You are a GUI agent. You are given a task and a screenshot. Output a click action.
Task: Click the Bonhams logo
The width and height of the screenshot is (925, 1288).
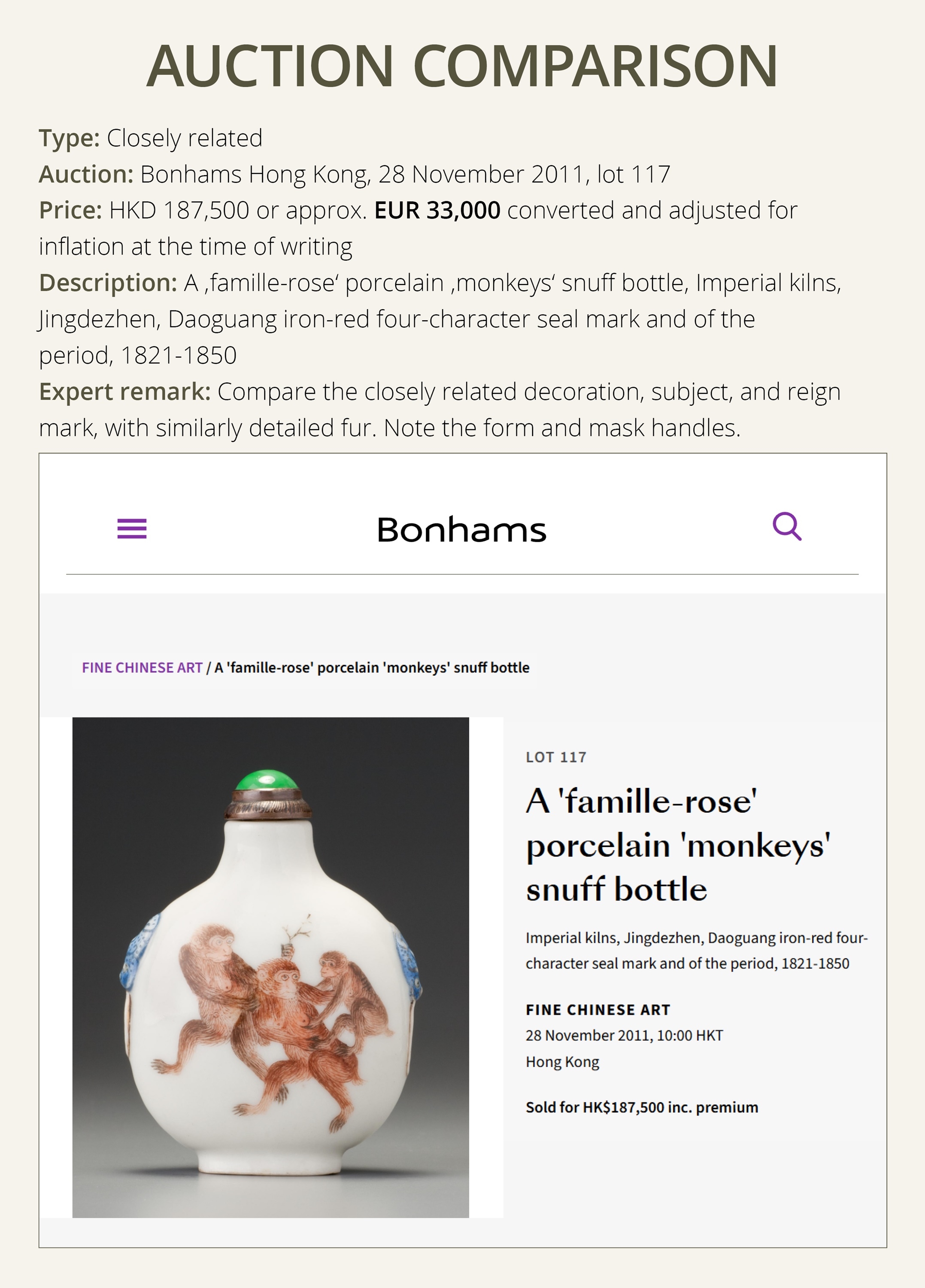pos(462,530)
